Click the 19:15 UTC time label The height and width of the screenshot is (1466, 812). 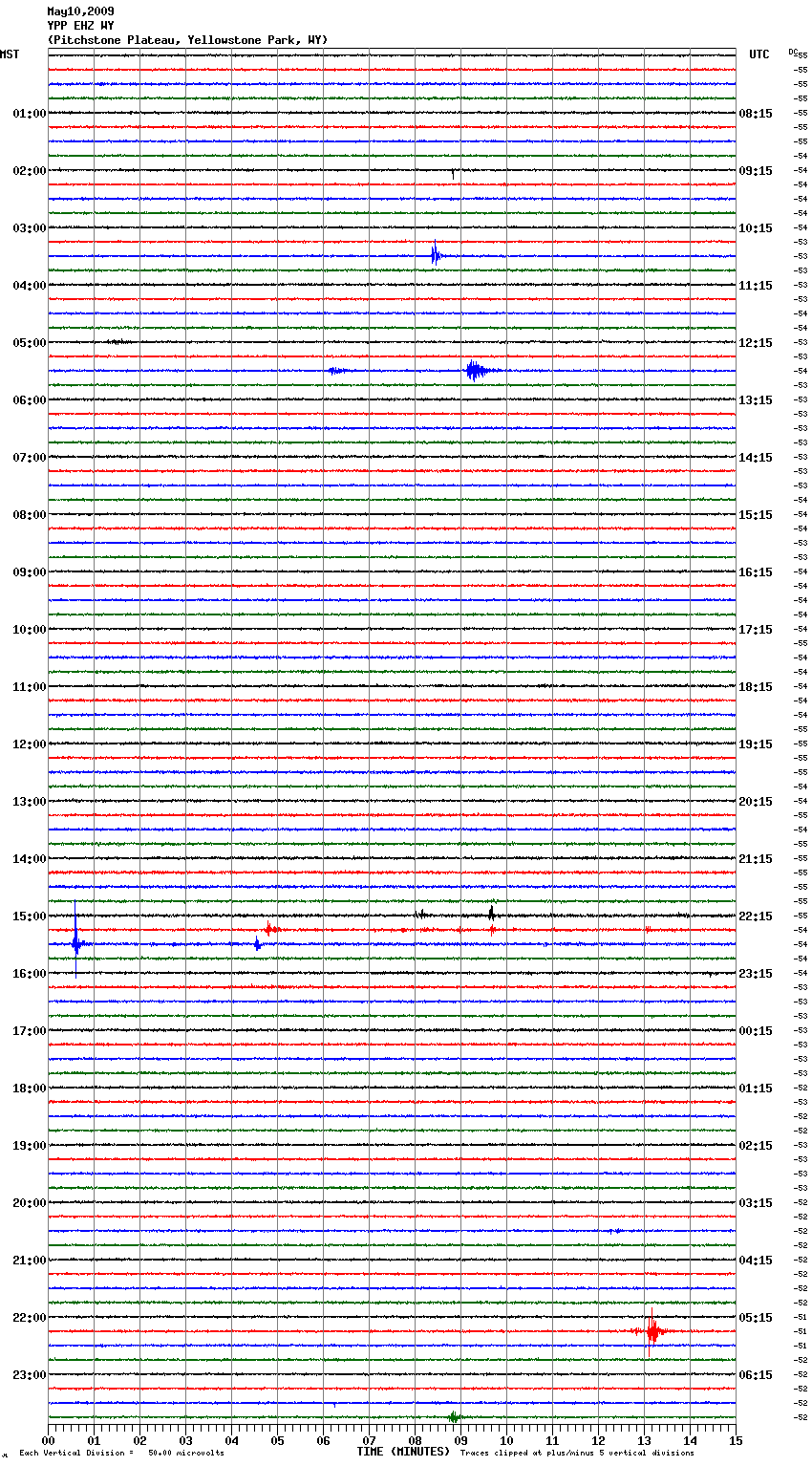pyautogui.click(x=756, y=744)
